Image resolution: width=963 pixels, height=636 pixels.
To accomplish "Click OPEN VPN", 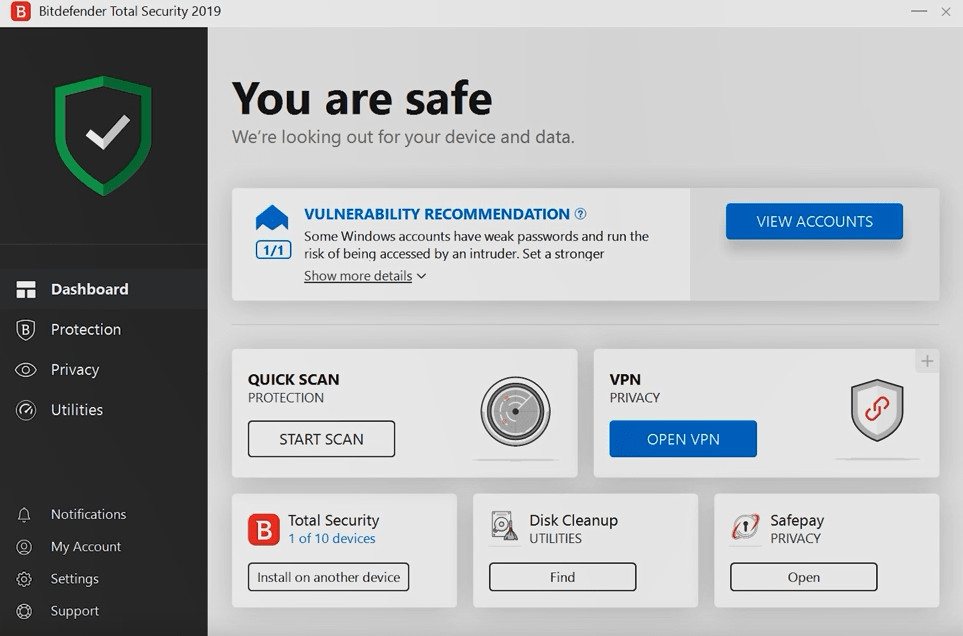I will 683,438.
